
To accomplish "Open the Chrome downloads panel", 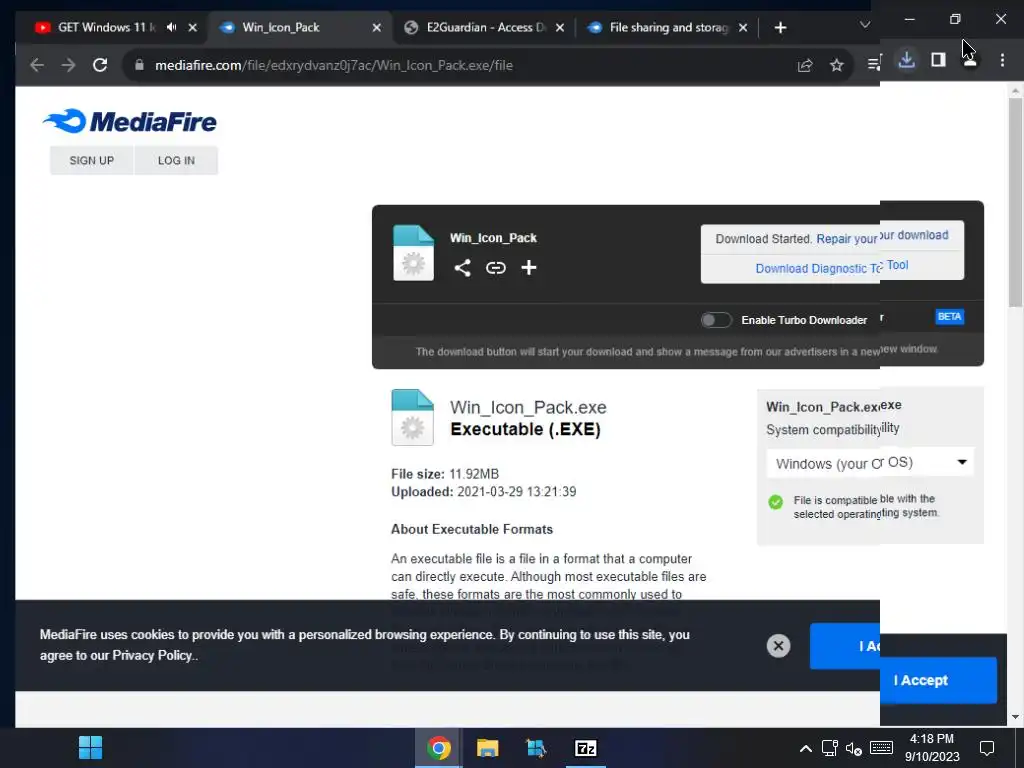I will [x=906, y=60].
